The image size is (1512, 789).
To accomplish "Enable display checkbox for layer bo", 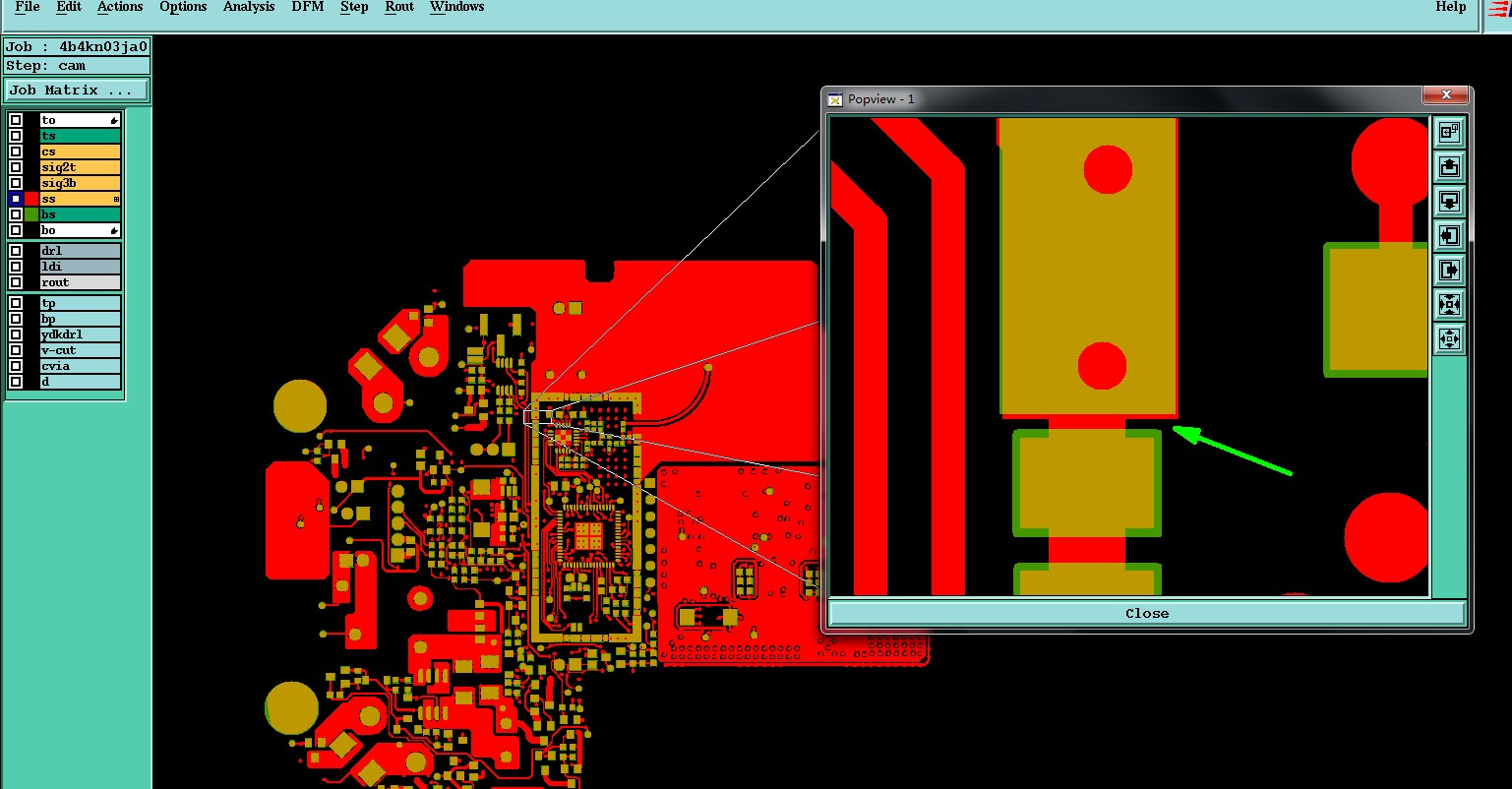I will pyautogui.click(x=16, y=230).
